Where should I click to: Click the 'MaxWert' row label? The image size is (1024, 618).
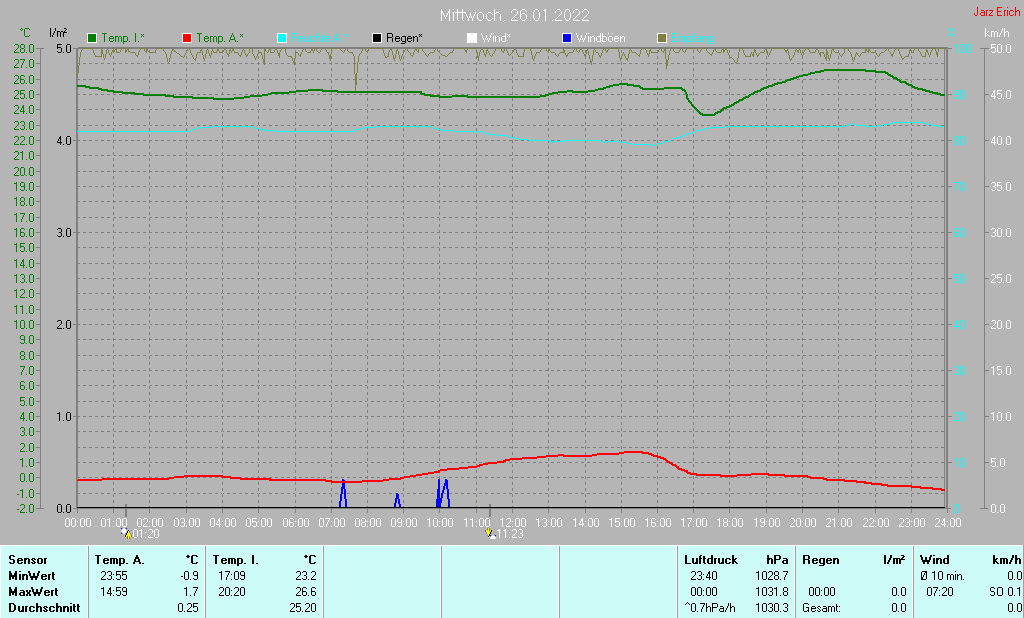click(x=33, y=592)
